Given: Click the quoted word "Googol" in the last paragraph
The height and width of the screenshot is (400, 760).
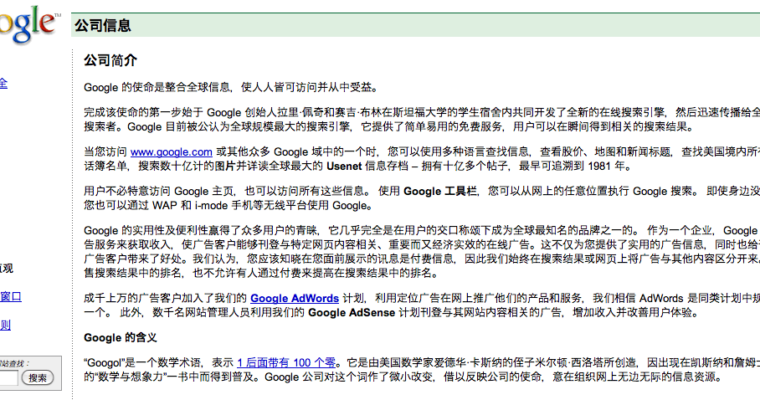Looking at the screenshot, I should point(103,363).
